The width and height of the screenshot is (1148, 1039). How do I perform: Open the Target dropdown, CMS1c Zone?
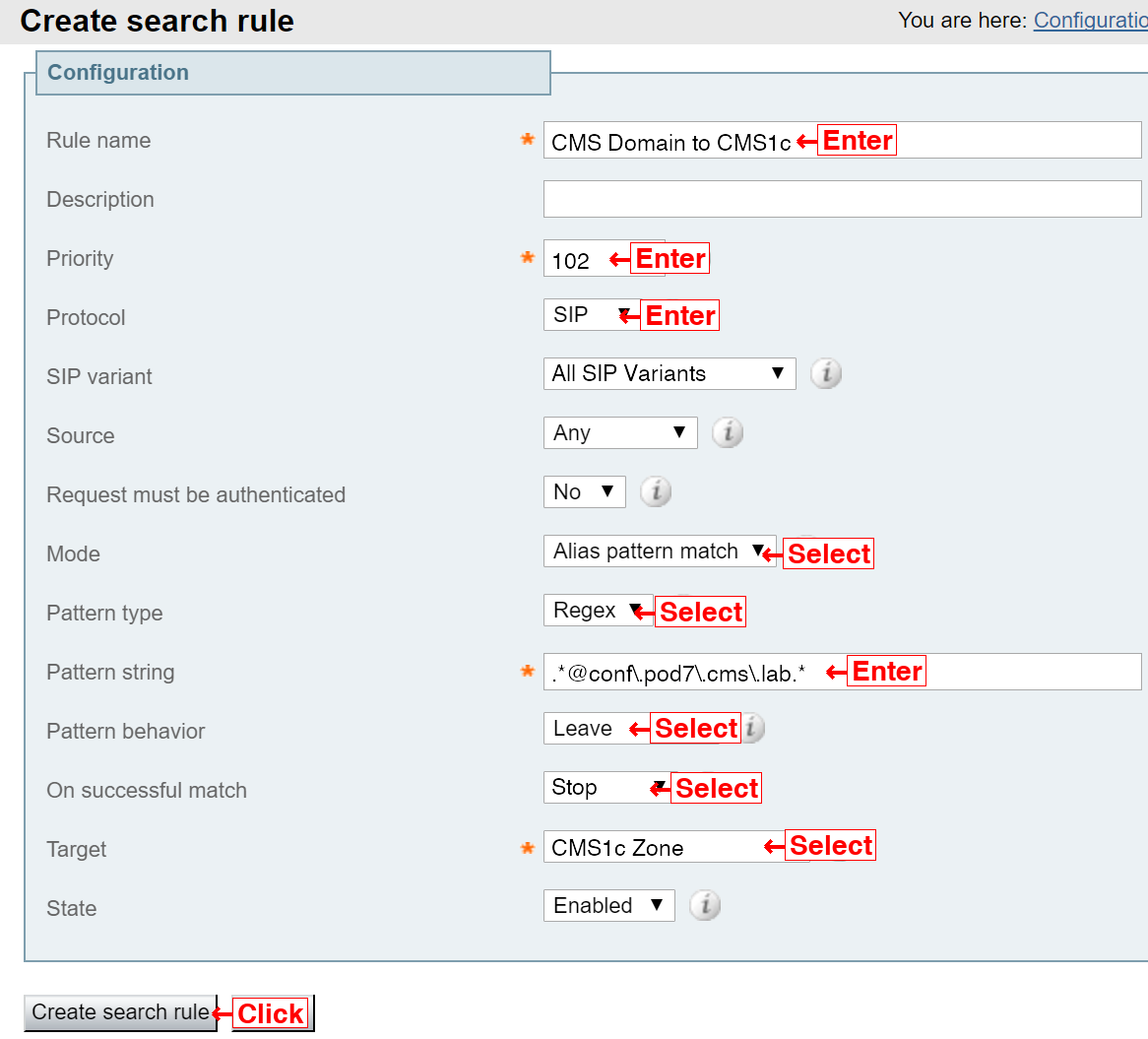(675, 847)
